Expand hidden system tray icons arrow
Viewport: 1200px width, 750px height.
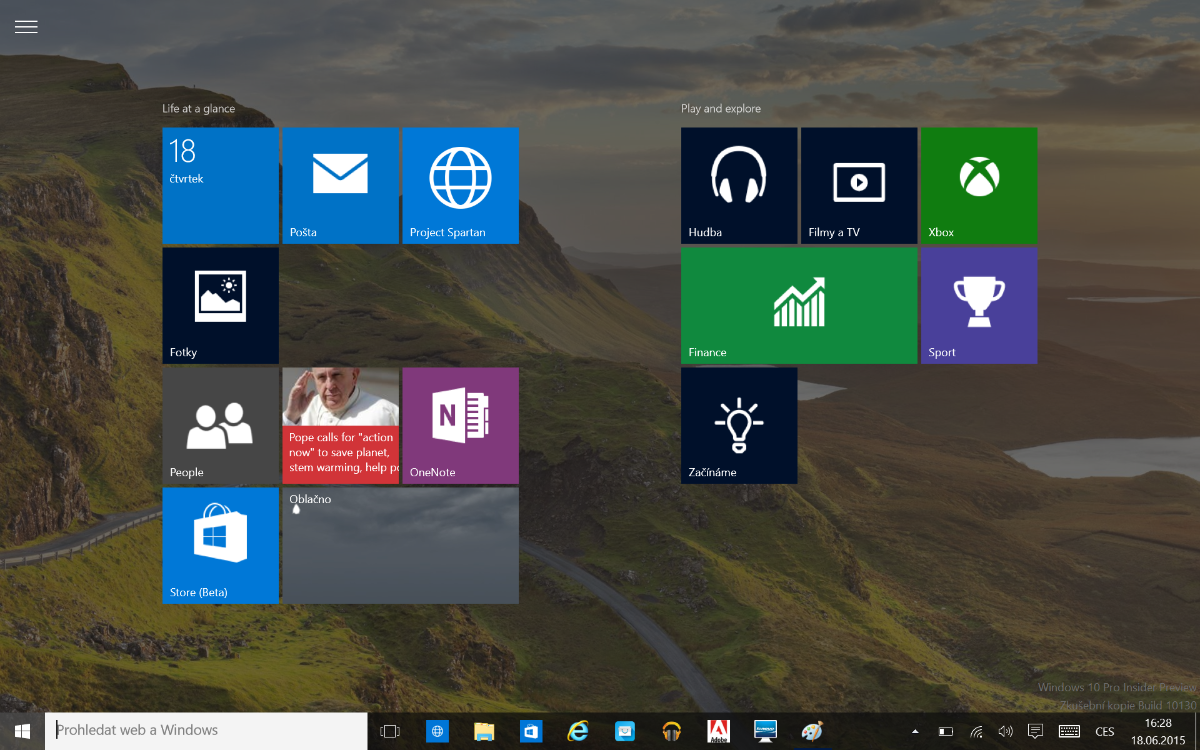tap(915, 731)
